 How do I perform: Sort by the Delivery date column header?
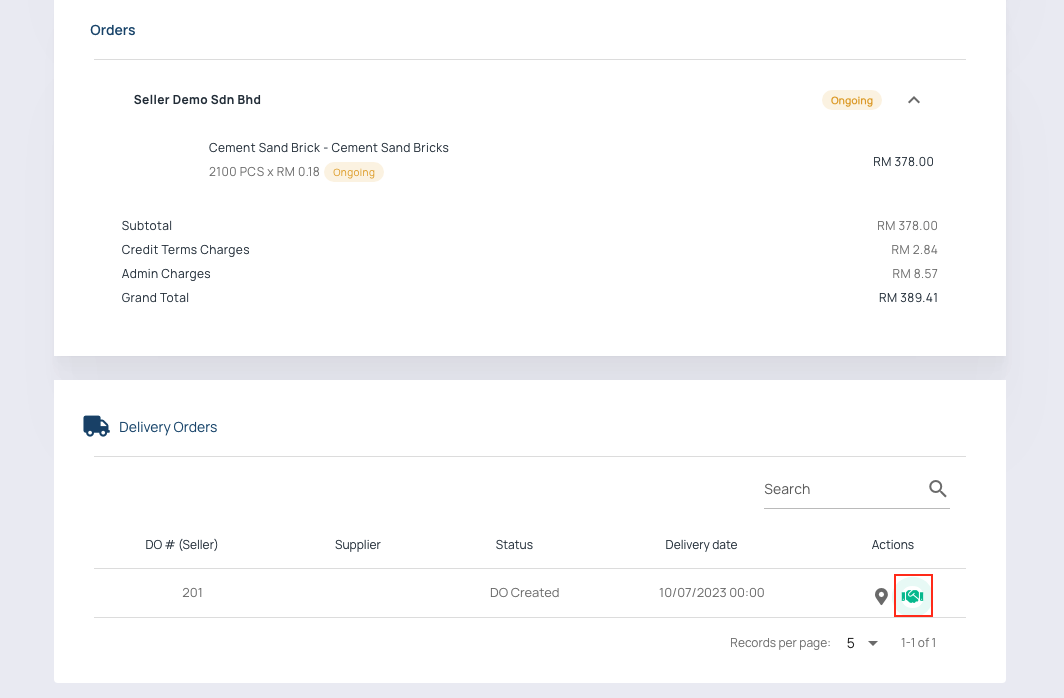[x=701, y=545]
